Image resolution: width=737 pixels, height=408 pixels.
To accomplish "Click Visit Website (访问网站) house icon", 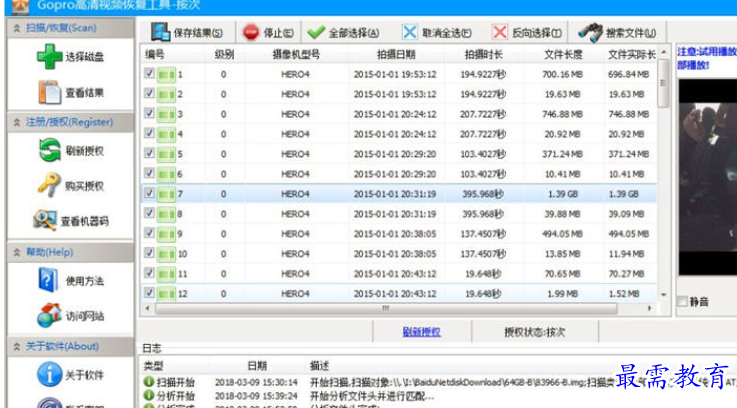I will [49, 315].
